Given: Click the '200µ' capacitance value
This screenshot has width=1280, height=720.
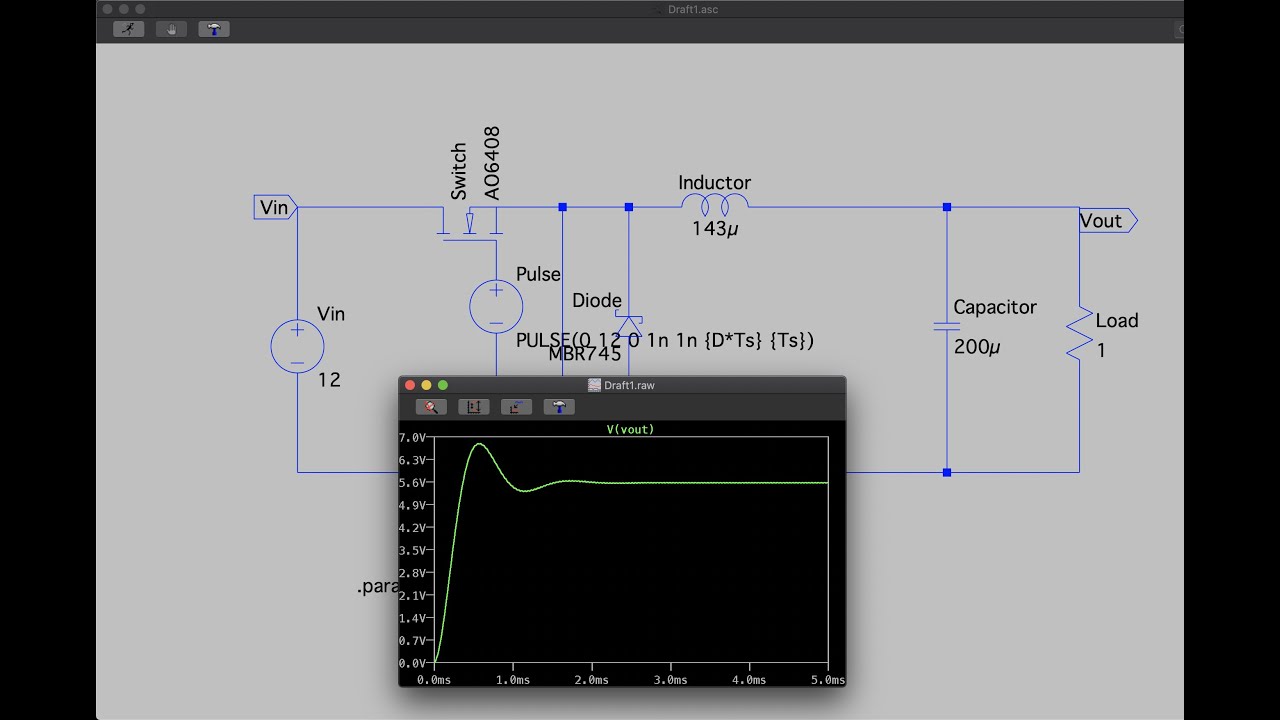Looking at the screenshot, I should (977, 347).
